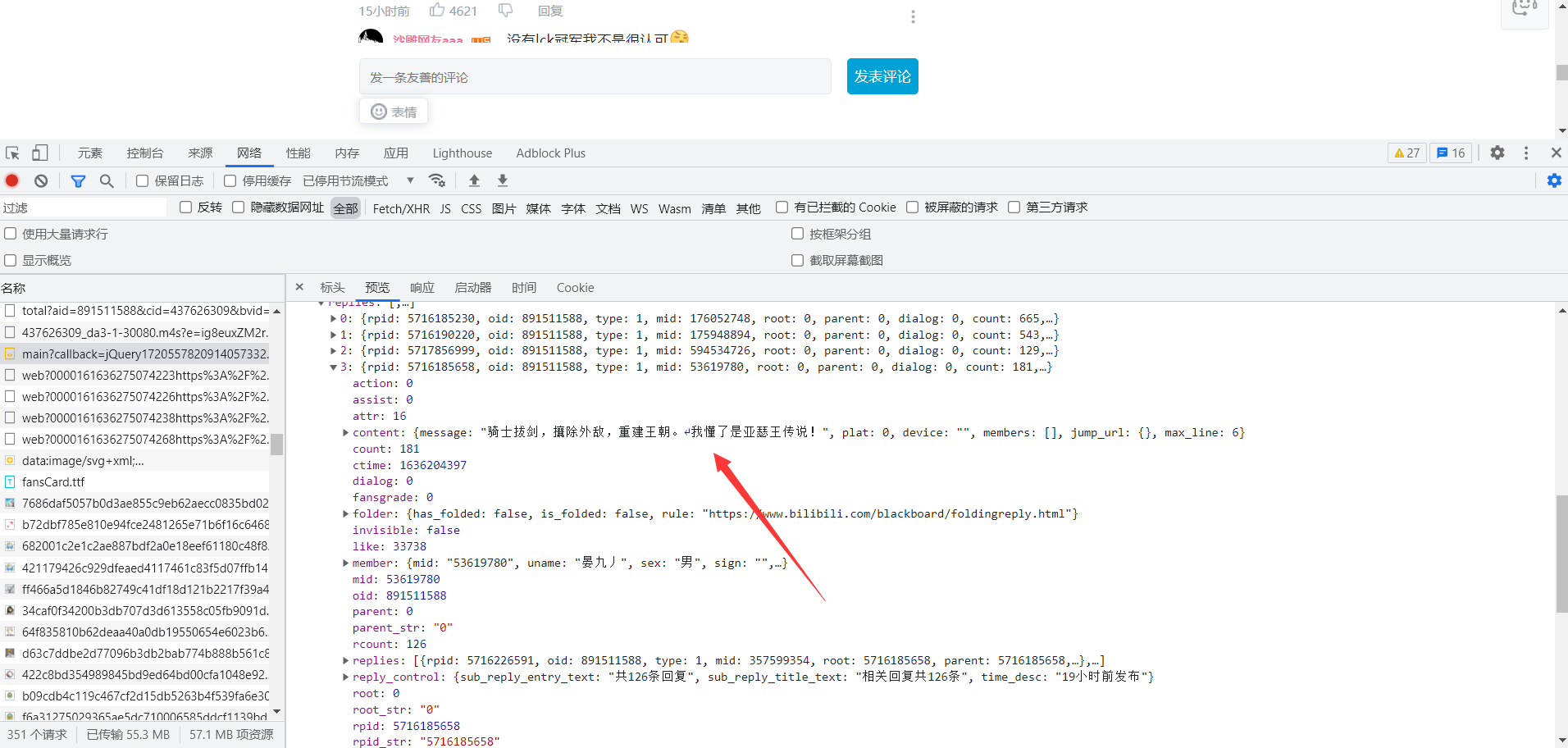Expand reply object 2 in preview
The height and width of the screenshot is (748, 1568).
pyautogui.click(x=333, y=350)
